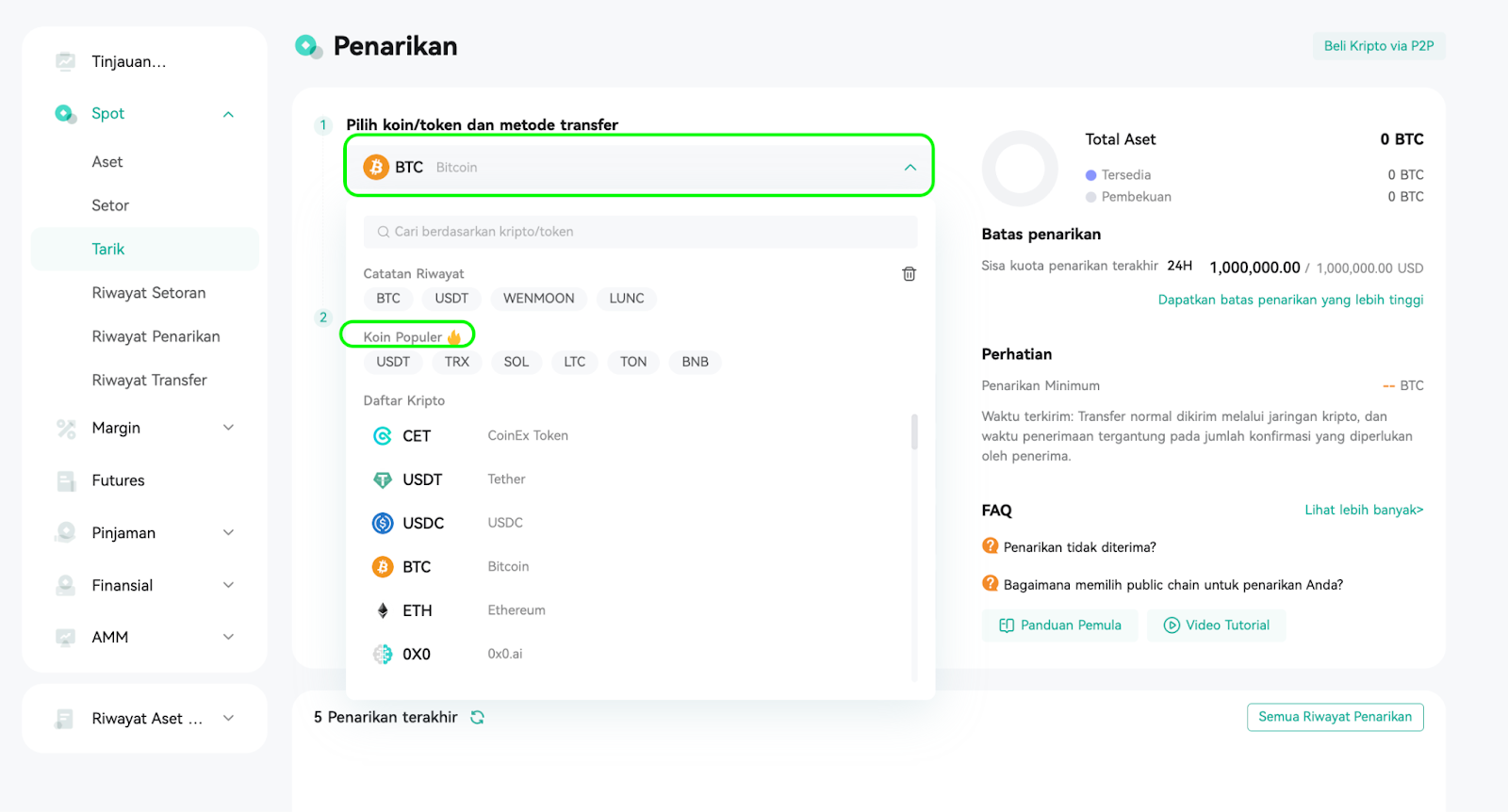This screenshot has height=812, width=1508.
Task: Expand the AMM menu section
Action: (228, 638)
